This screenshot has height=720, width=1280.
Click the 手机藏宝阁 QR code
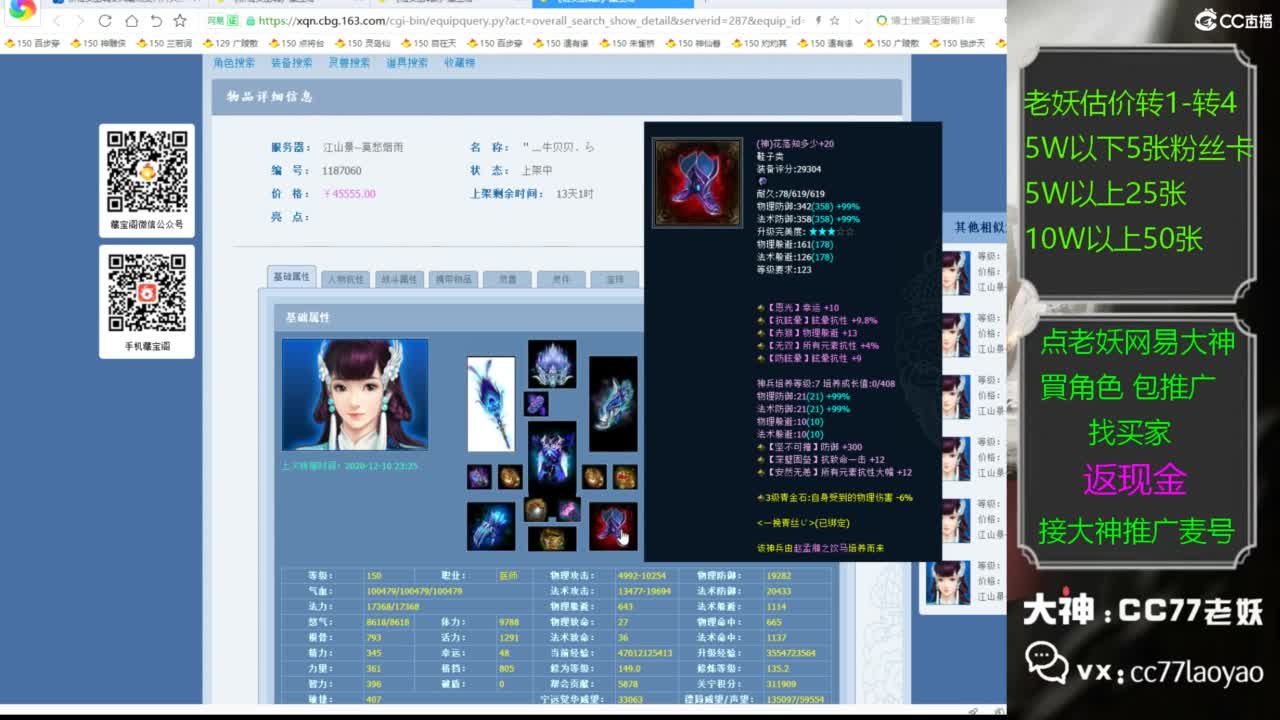coord(147,294)
